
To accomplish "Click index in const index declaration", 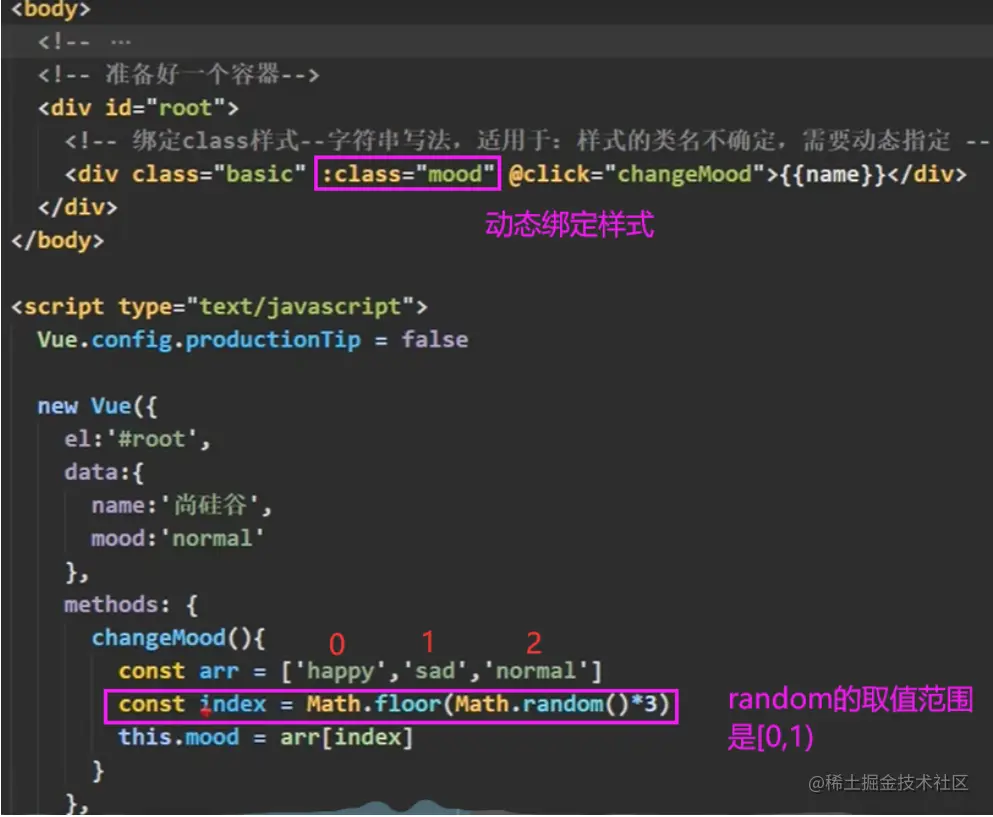I will pyautogui.click(x=232, y=704).
